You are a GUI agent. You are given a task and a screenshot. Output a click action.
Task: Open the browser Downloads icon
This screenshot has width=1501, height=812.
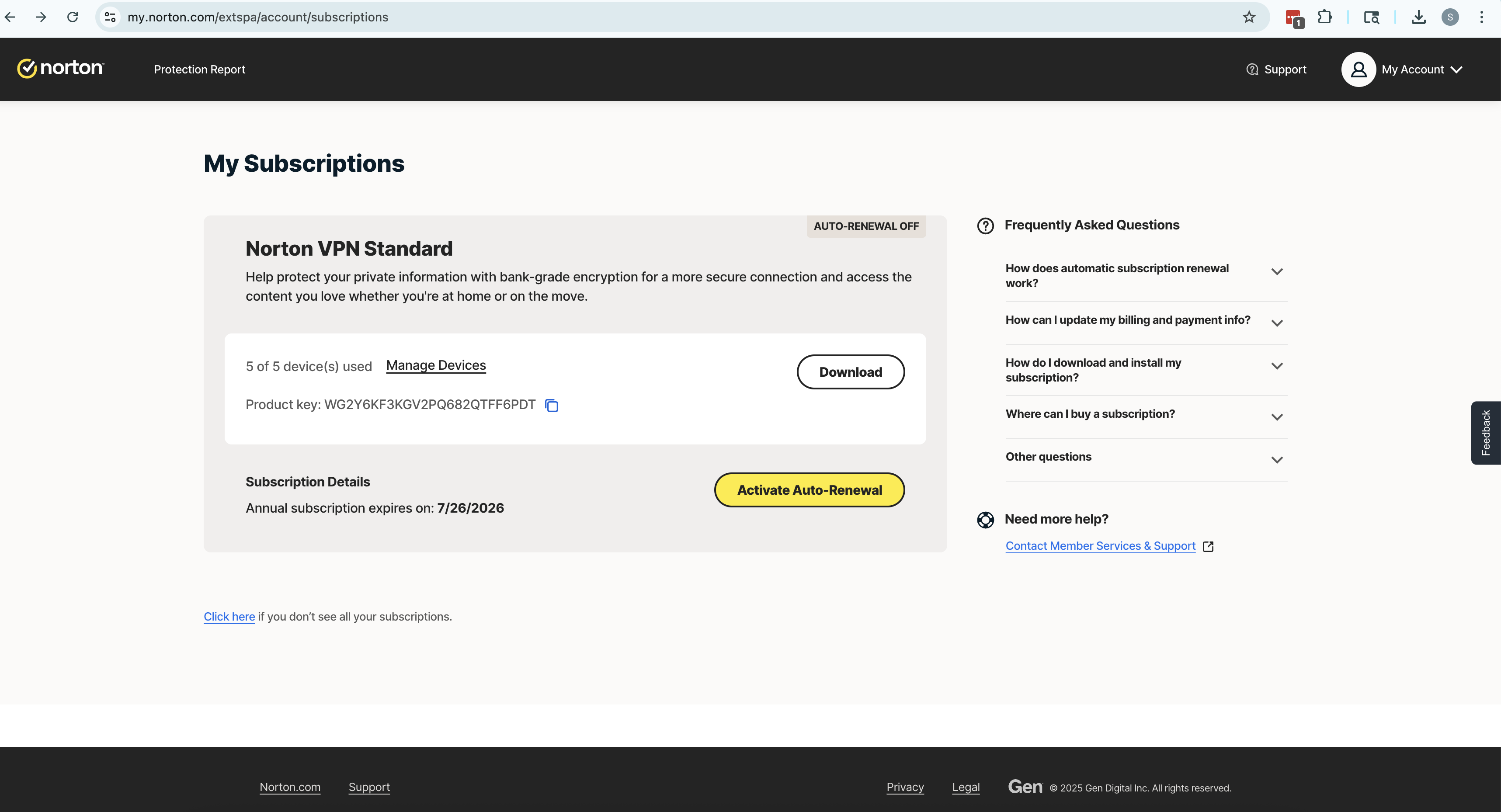pos(1418,17)
